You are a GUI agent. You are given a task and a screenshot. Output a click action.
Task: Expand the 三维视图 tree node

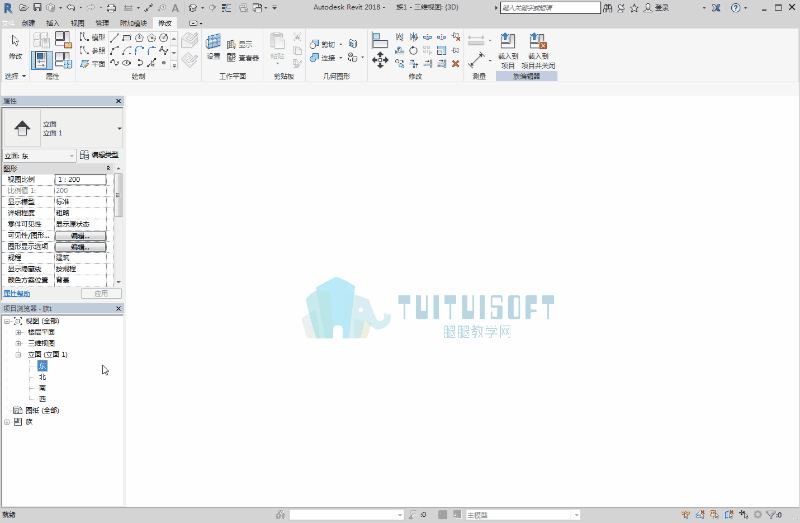tap(18, 343)
